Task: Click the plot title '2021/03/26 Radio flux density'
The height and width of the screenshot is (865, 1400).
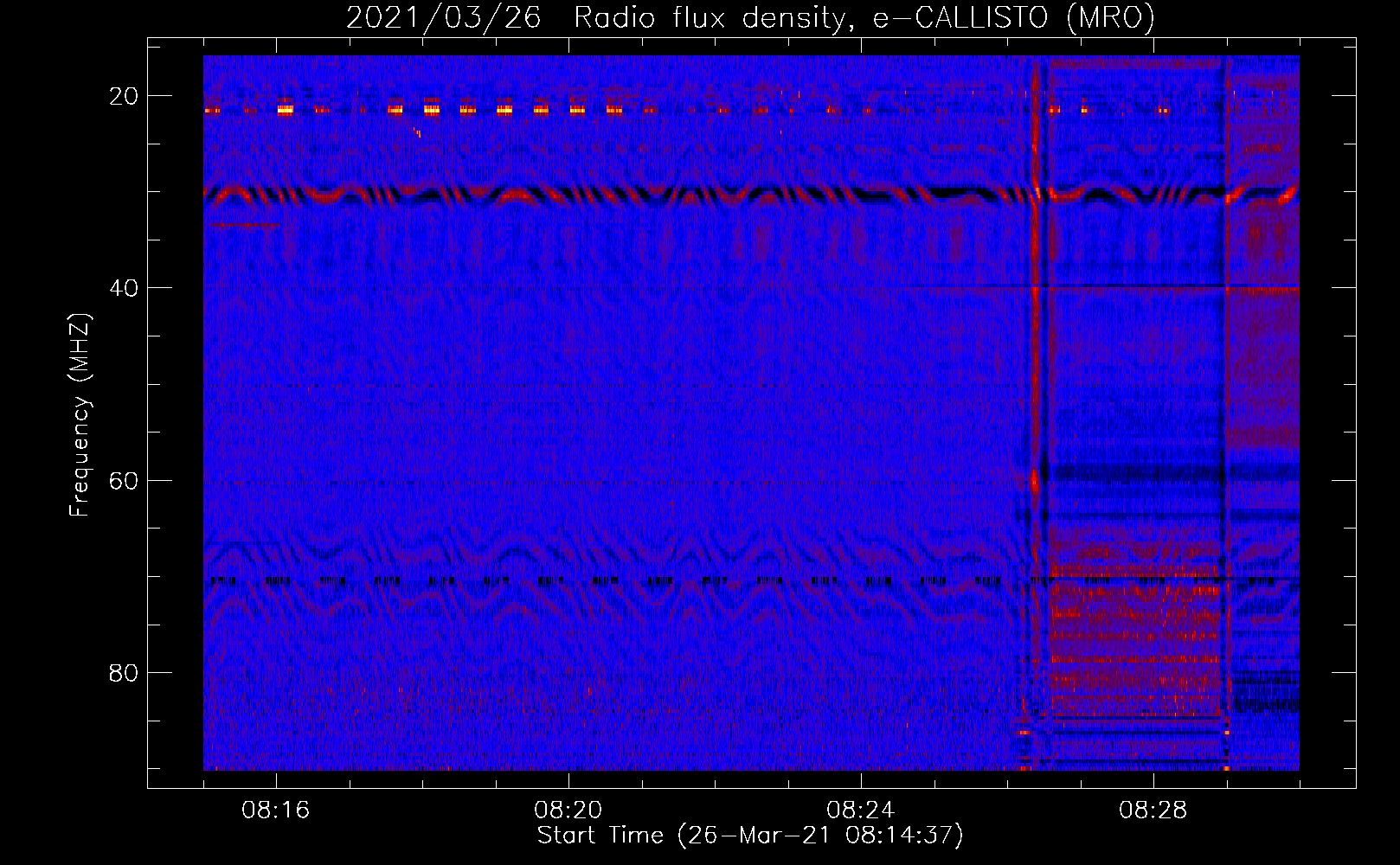Action: point(750,17)
